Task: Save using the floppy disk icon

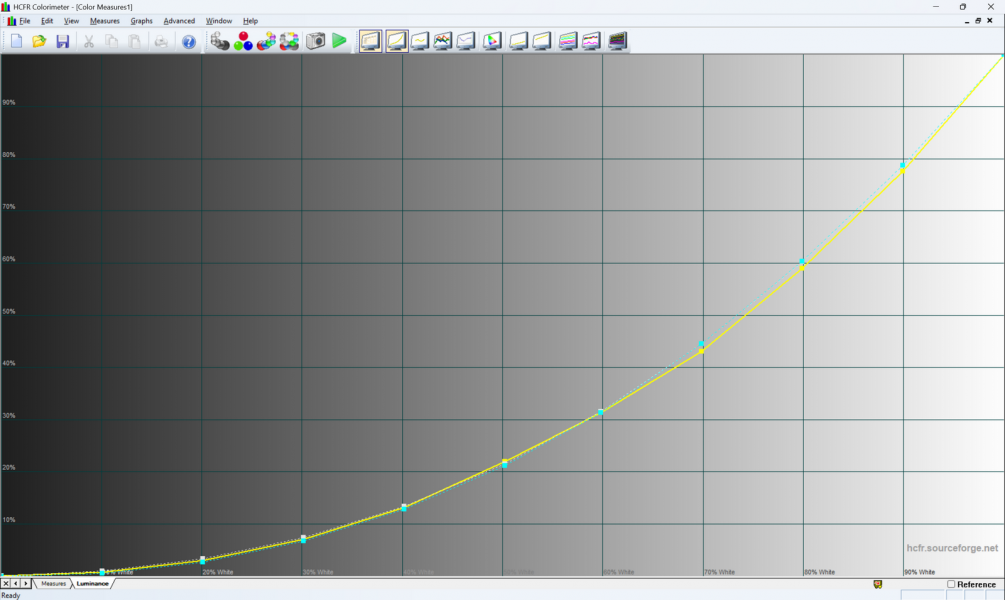Action: [x=62, y=41]
